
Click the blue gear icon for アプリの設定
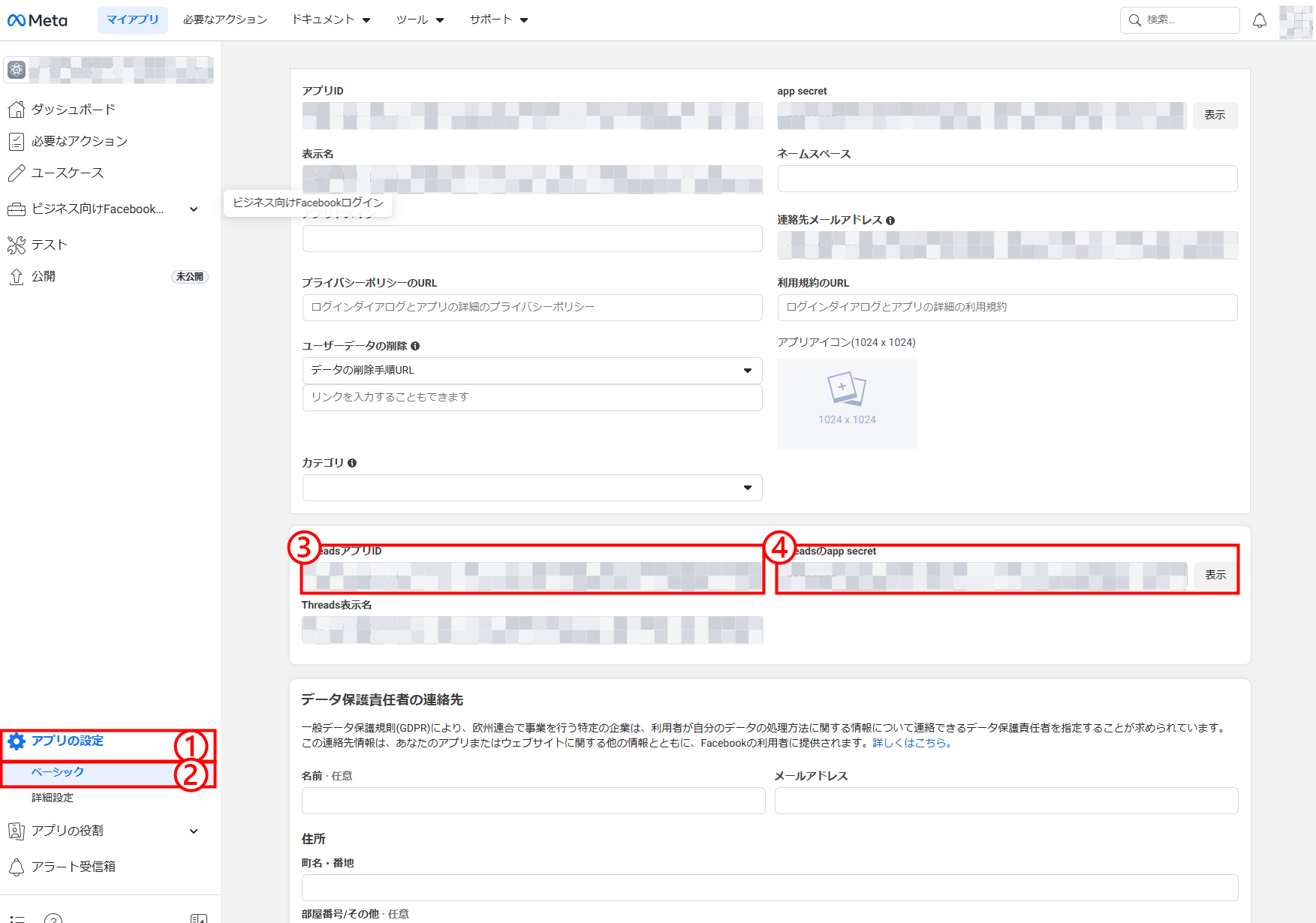tap(17, 741)
